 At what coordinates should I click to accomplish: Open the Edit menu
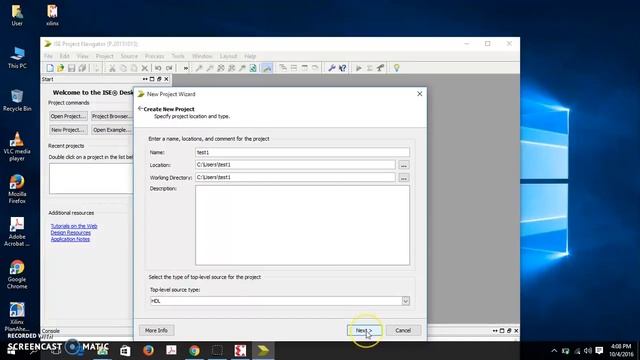pyautogui.click(x=64, y=56)
